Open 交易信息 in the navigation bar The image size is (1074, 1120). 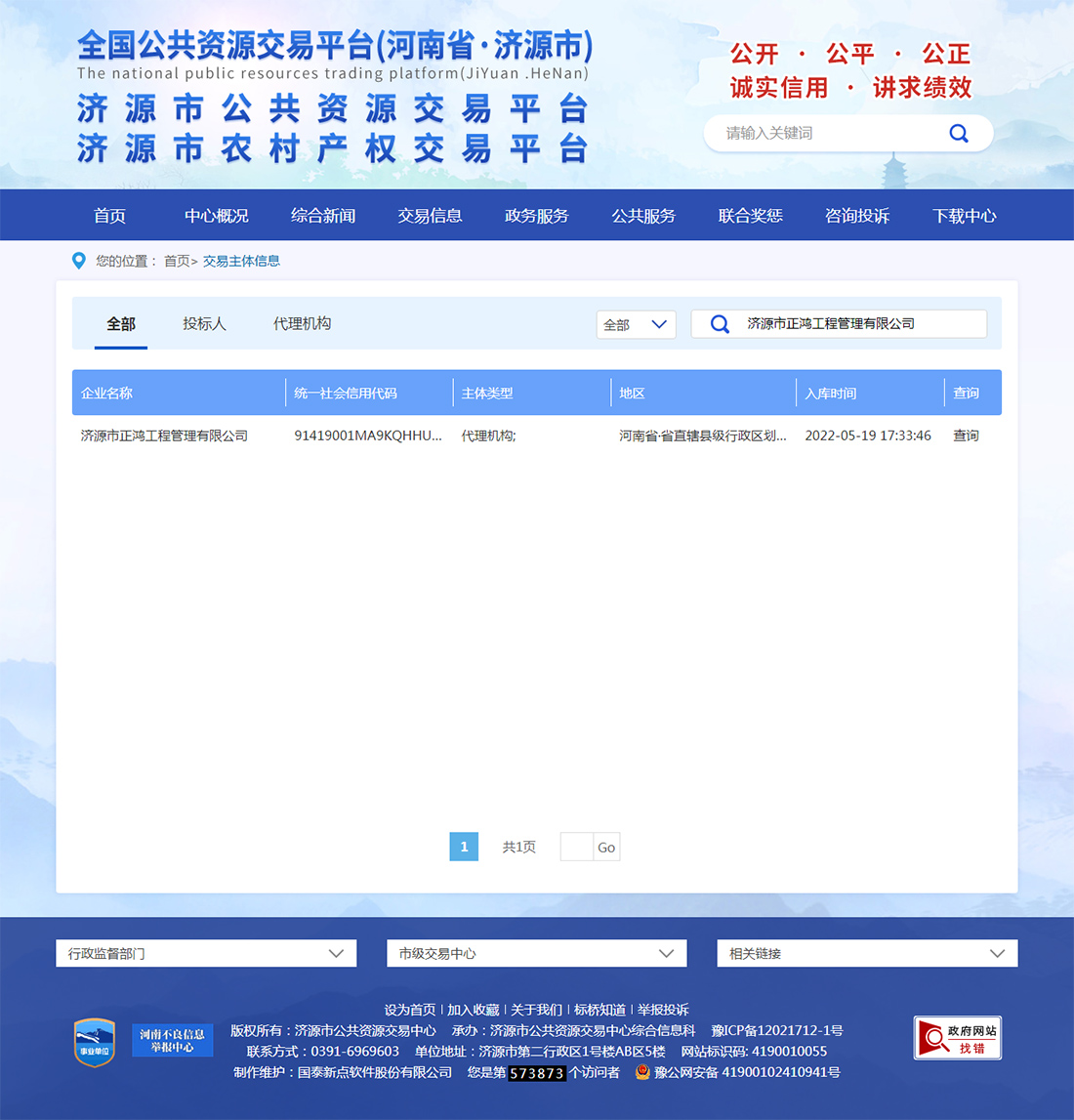click(x=430, y=216)
